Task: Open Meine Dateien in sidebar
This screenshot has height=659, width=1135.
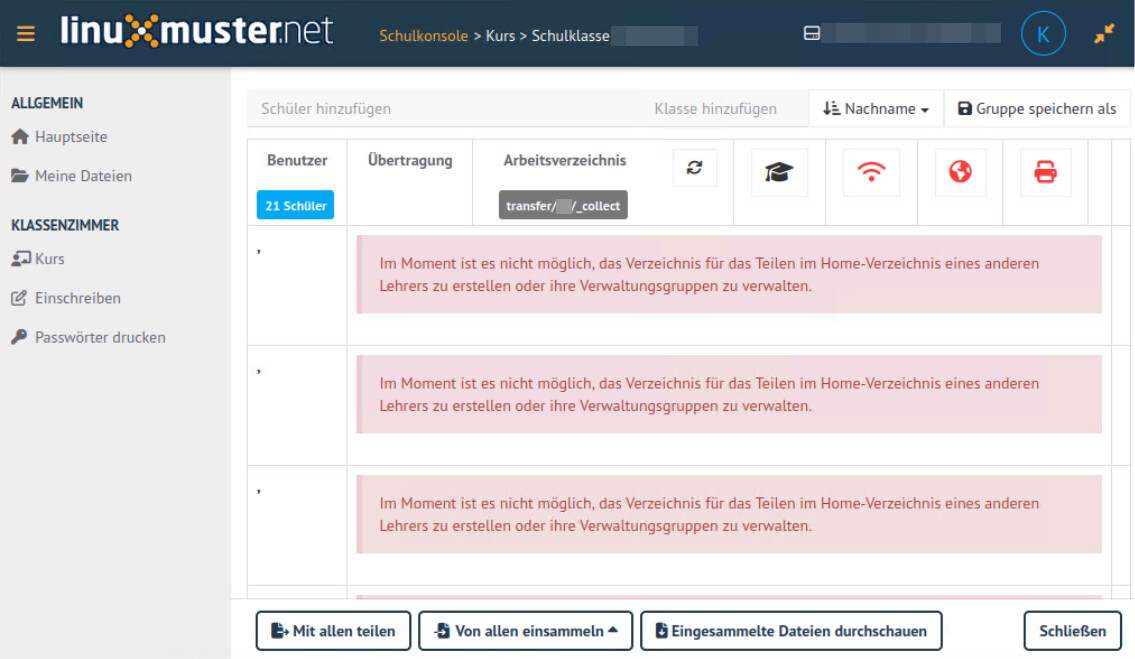Action: click(x=83, y=176)
